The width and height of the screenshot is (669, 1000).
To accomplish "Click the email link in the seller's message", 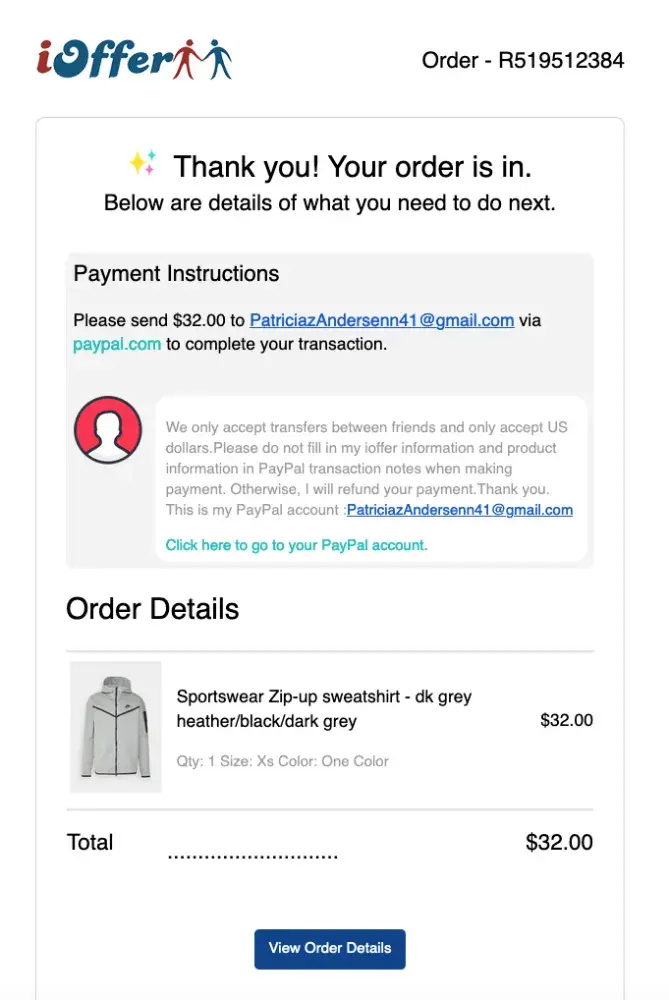I will point(460,510).
